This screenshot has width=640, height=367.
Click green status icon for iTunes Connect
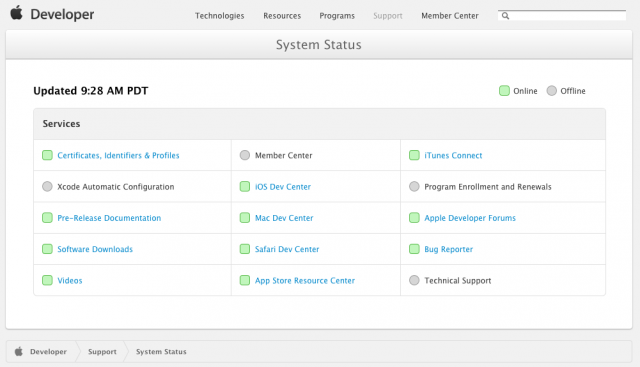pos(414,155)
